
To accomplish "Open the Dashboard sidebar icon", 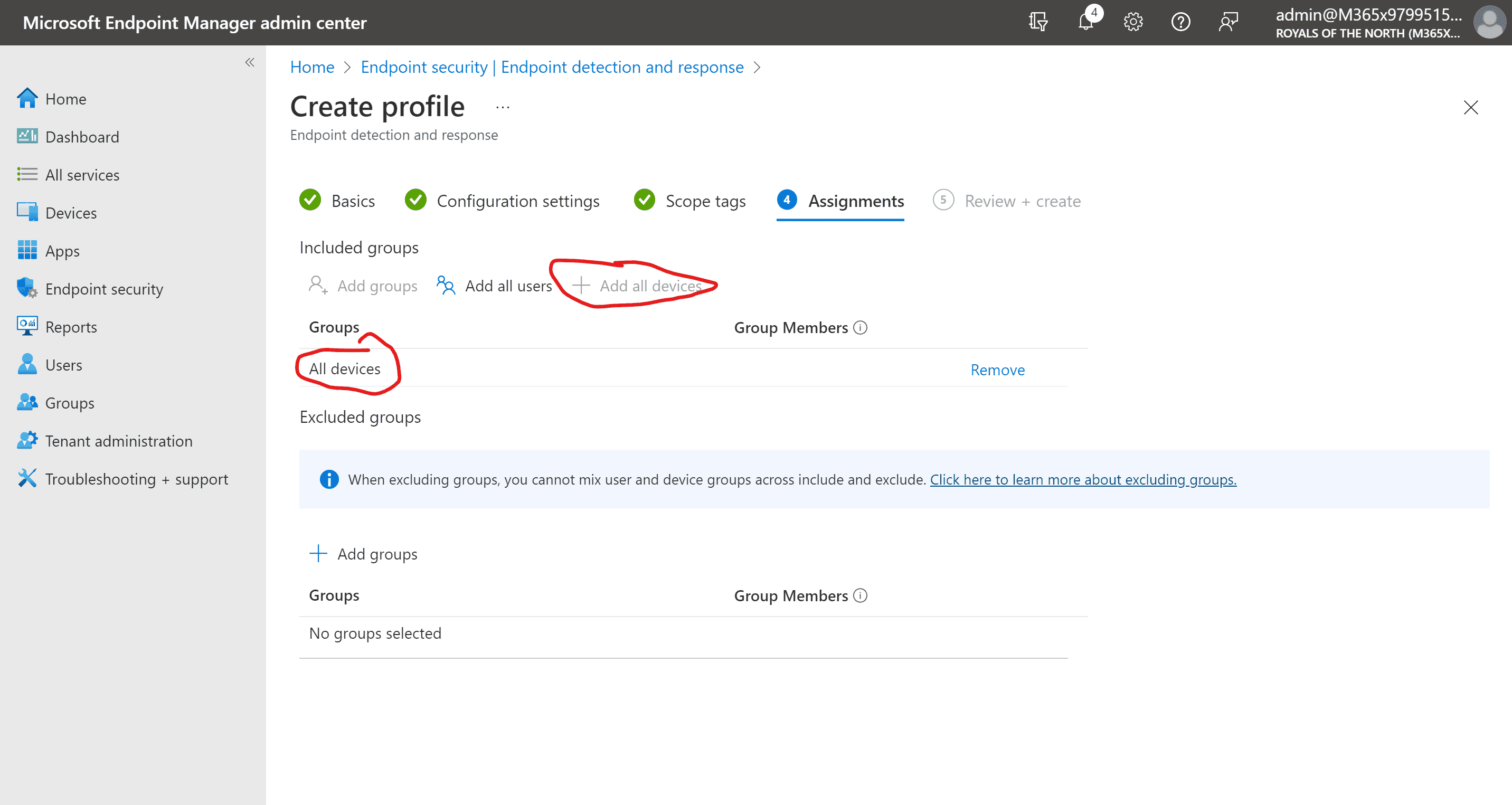I will coord(26,136).
